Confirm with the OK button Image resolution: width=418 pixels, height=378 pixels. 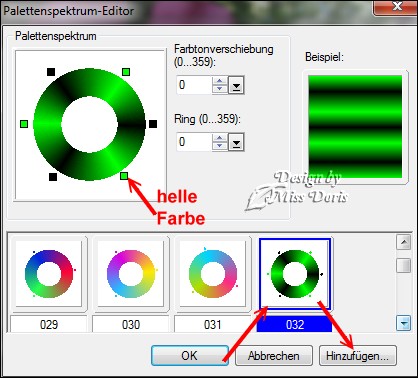pyautogui.click(x=190, y=356)
